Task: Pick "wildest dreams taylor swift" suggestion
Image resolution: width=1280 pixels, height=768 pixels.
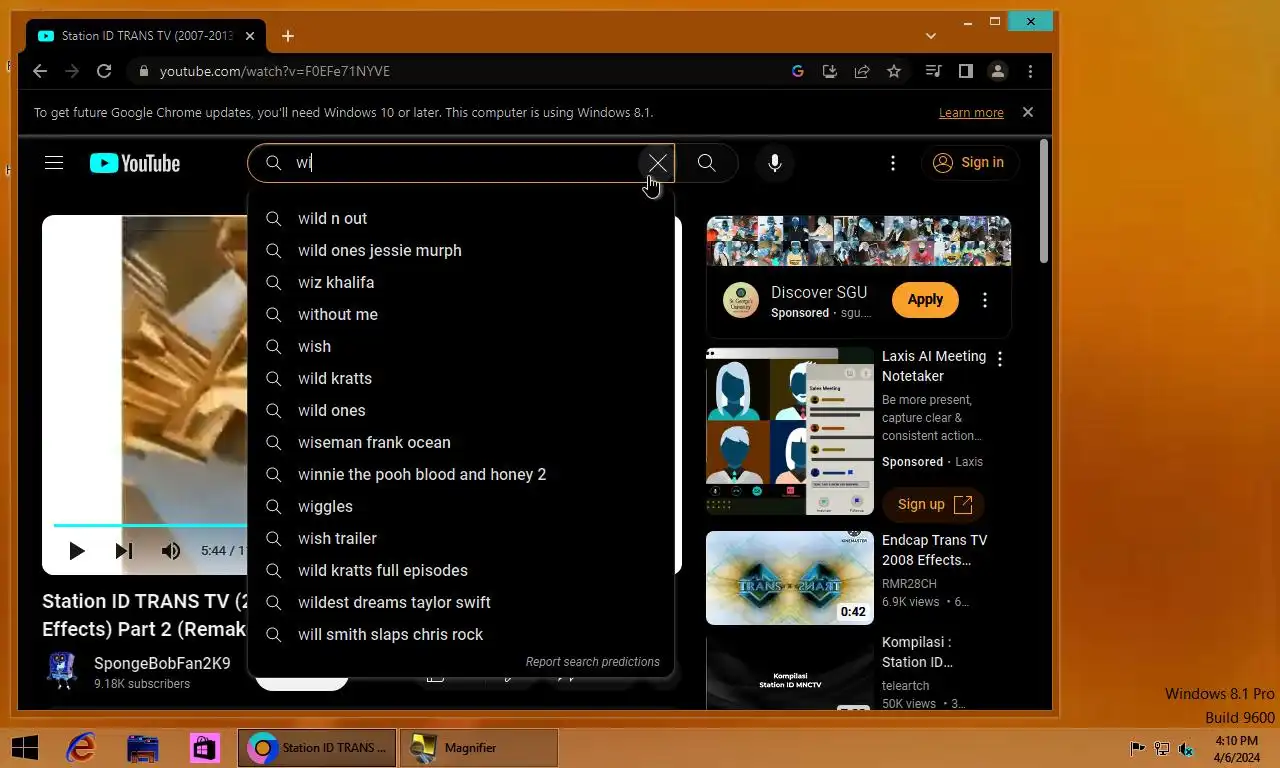Action: click(461, 602)
